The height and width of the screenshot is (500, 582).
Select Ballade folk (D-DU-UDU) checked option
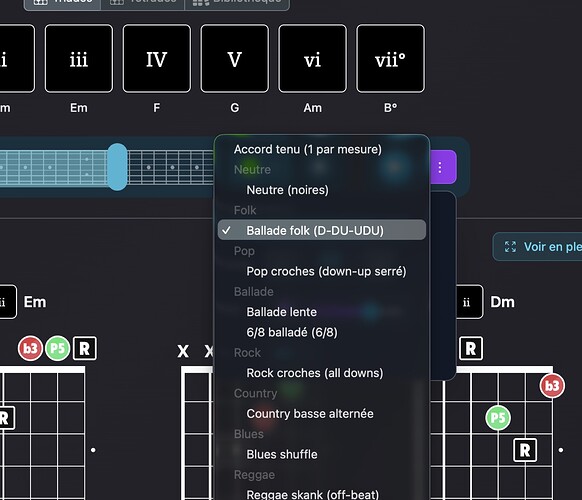coord(321,230)
